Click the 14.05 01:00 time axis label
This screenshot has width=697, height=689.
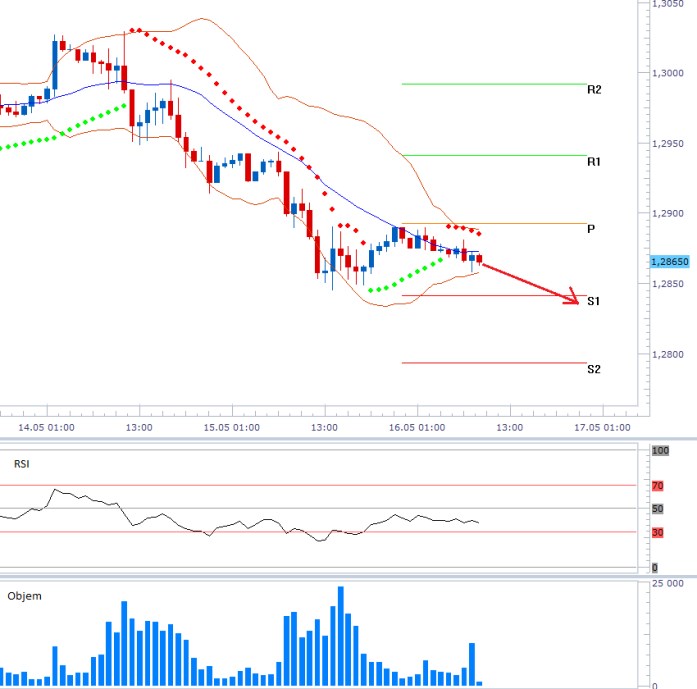pos(47,428)
